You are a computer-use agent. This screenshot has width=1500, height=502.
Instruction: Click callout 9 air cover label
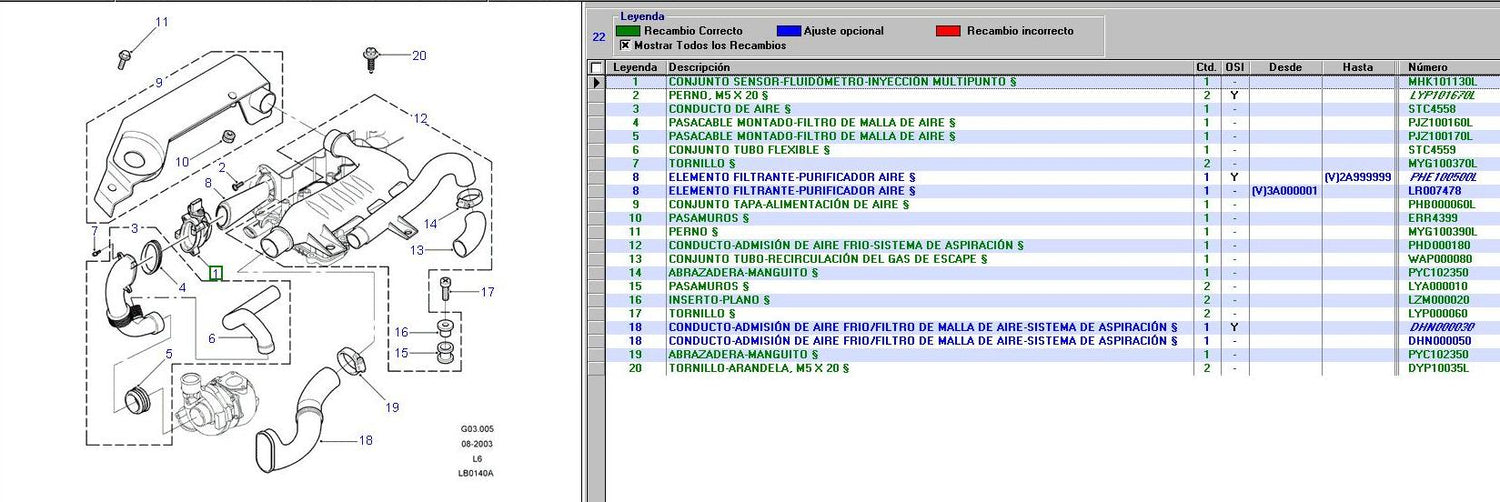point(158,82)
